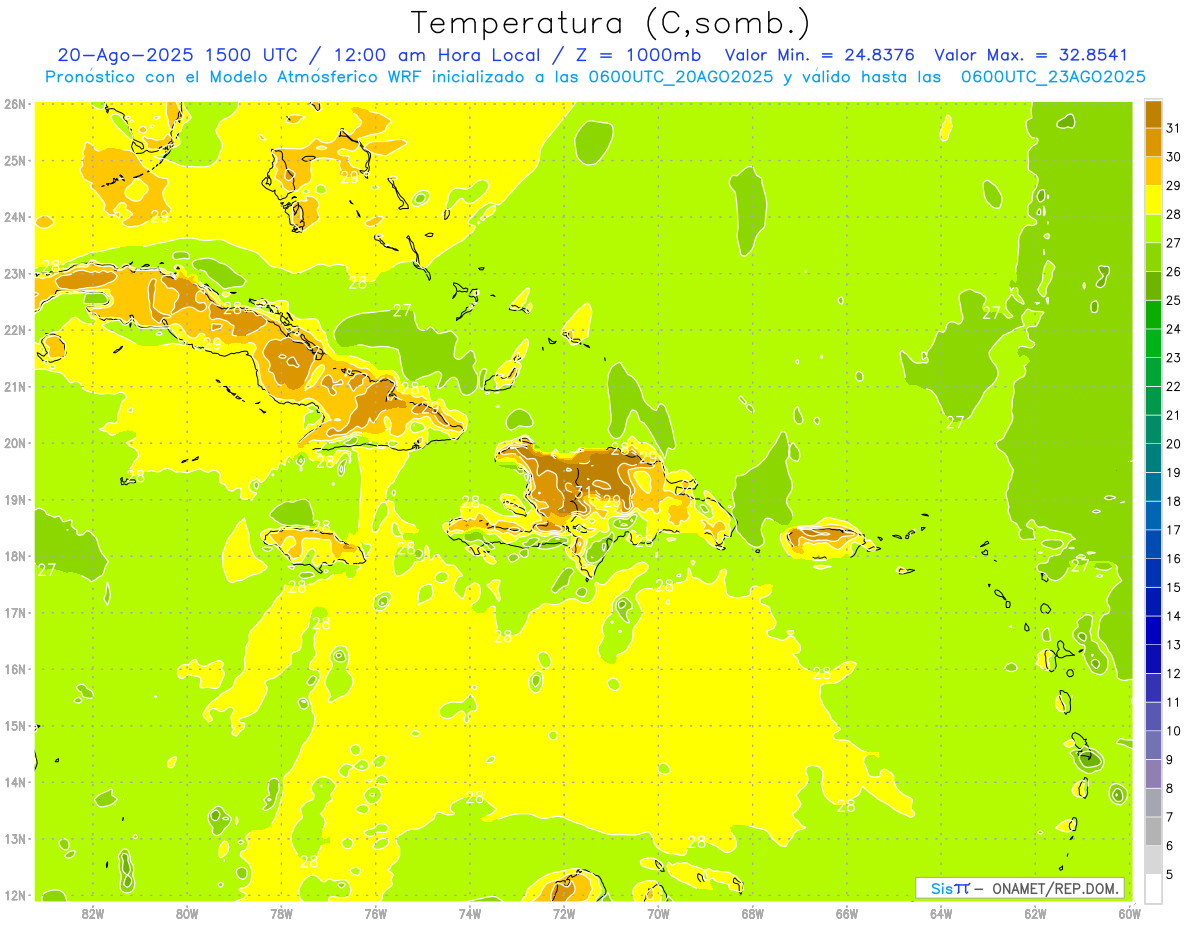The width and height of the screenshot is (1200, 927).
Task: Click the '16N' latitude label
Action: [x=14, y=669]
